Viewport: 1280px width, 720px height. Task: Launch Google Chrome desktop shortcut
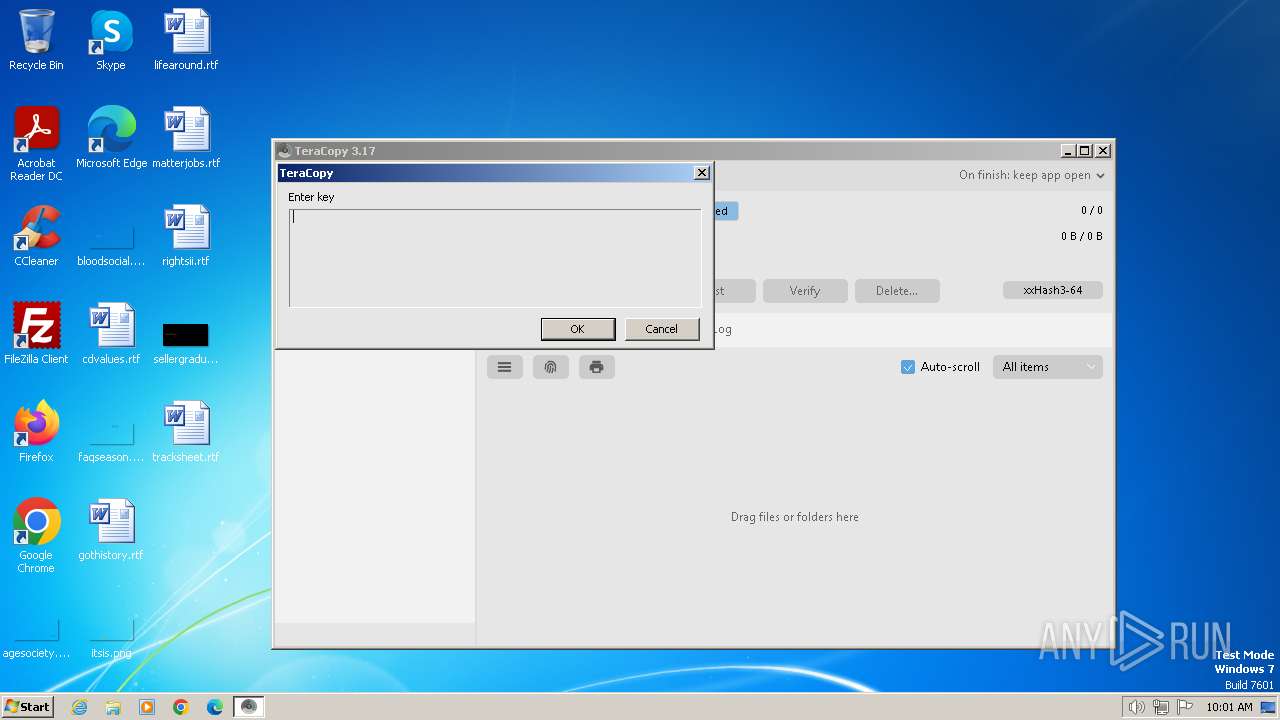[36, 536]
